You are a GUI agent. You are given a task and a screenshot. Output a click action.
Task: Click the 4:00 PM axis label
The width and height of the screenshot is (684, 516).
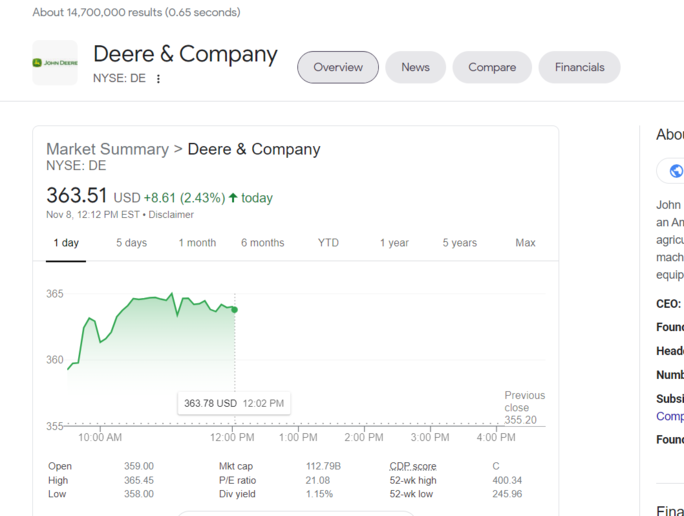click(x=496, y=437)
